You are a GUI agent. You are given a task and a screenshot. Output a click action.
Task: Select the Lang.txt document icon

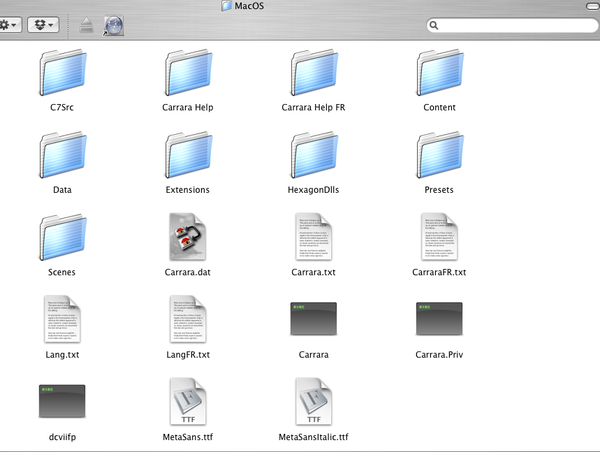(x=62, y=319)
